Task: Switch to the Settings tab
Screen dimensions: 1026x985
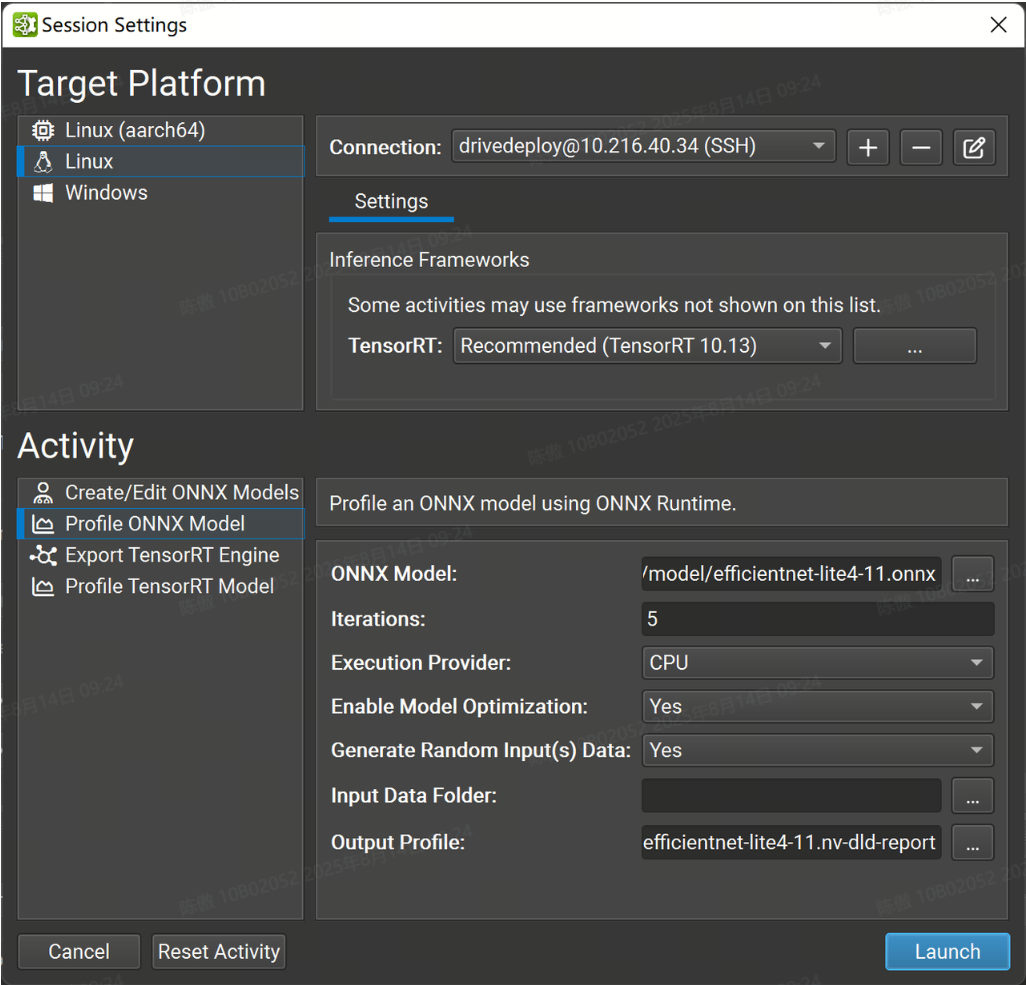Action: click(391, 202)
